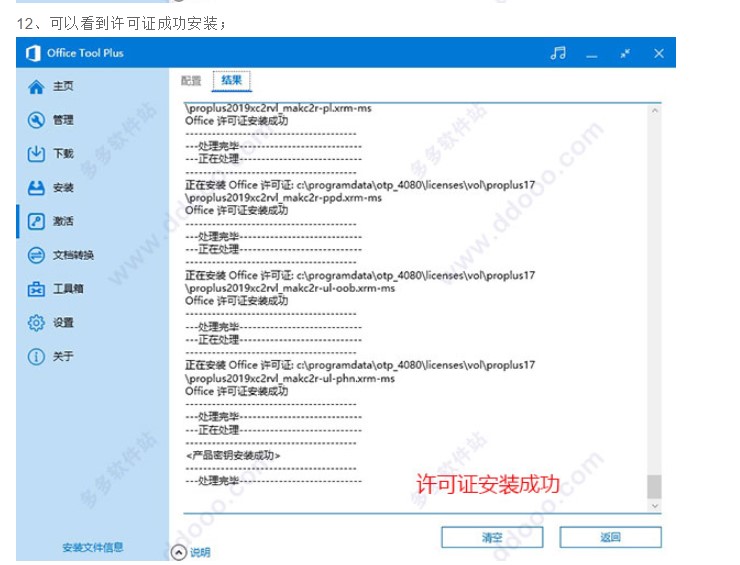Viewport: 740px width, 565px height.
Task: Click the 工具箱 toolbox icon
Action: click(x=36, y=289)
